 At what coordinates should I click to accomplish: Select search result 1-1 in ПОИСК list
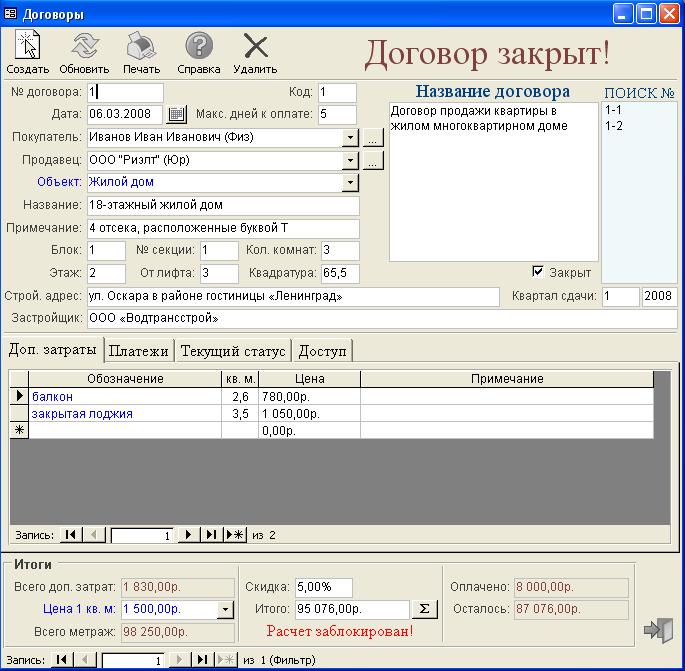(613, 110)
